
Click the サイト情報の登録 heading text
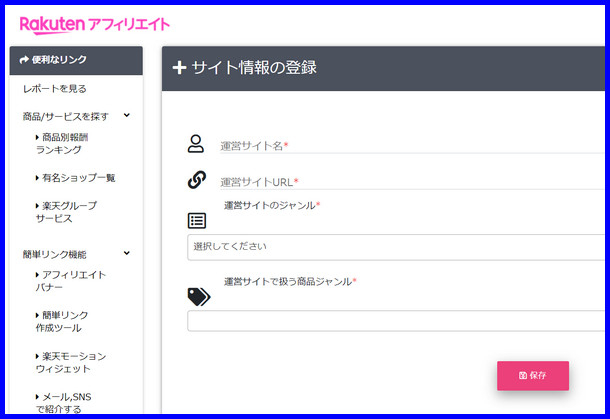pos(254,67)
